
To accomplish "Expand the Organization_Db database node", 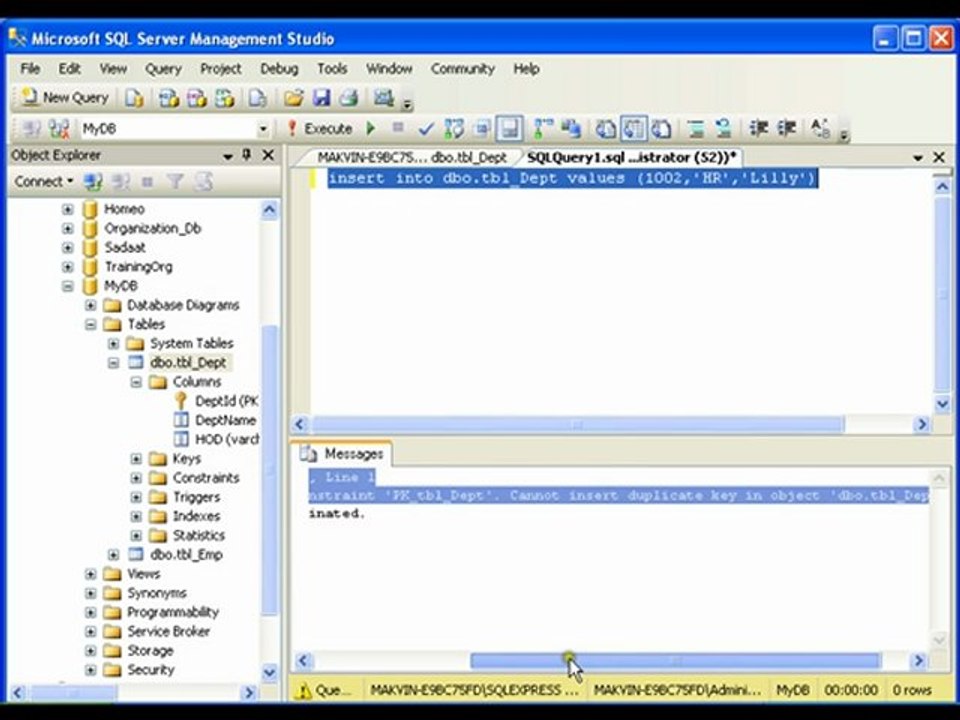I will tap(67, 228).
